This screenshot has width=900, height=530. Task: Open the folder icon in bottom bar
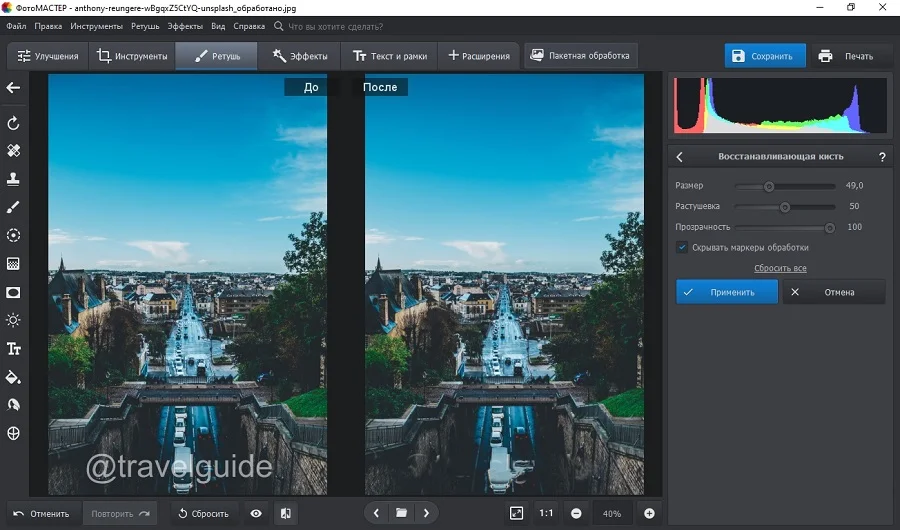click(x=401, y=513)
